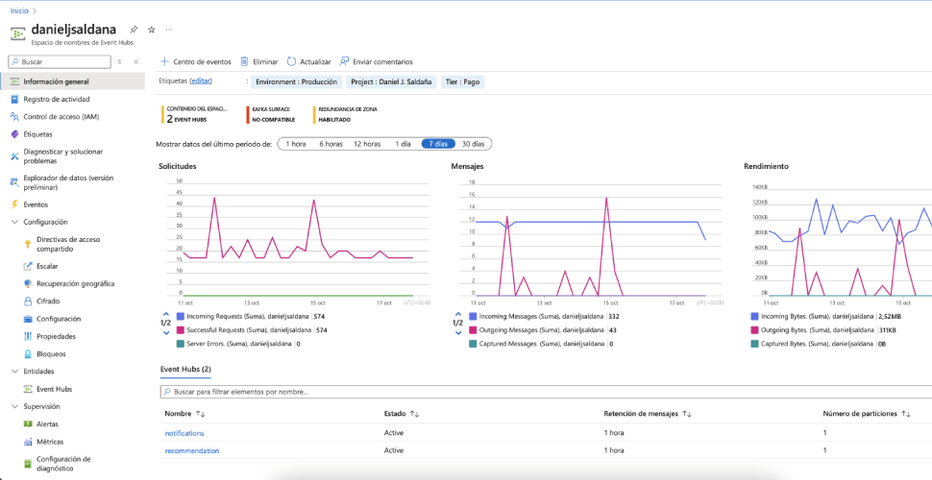Viewport: 932px width, 480px height.
Task: Click the Control de acceso (IAM) icon
Action: (15, 116)
